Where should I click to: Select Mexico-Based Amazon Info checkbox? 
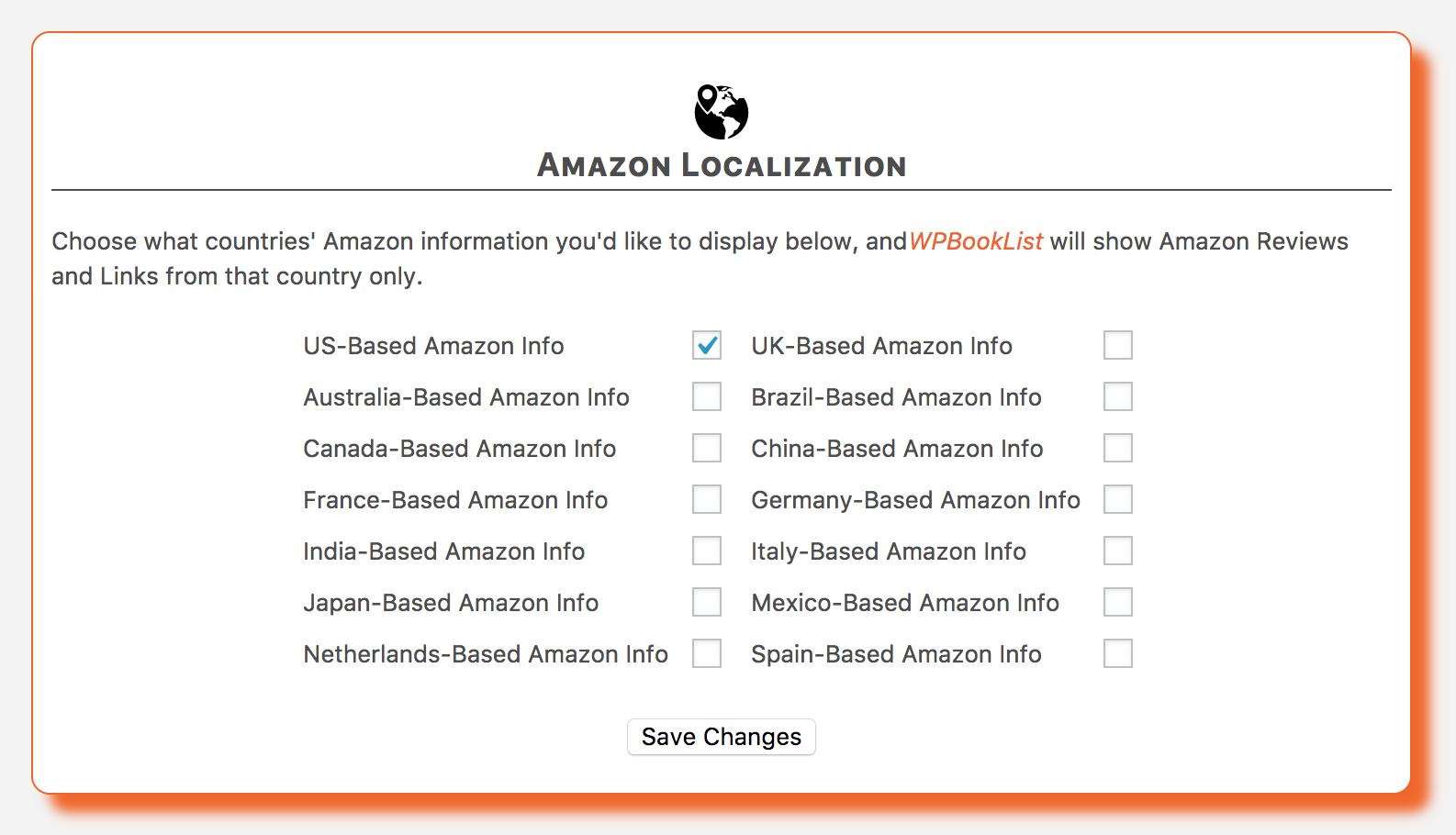coord(1117,603)
